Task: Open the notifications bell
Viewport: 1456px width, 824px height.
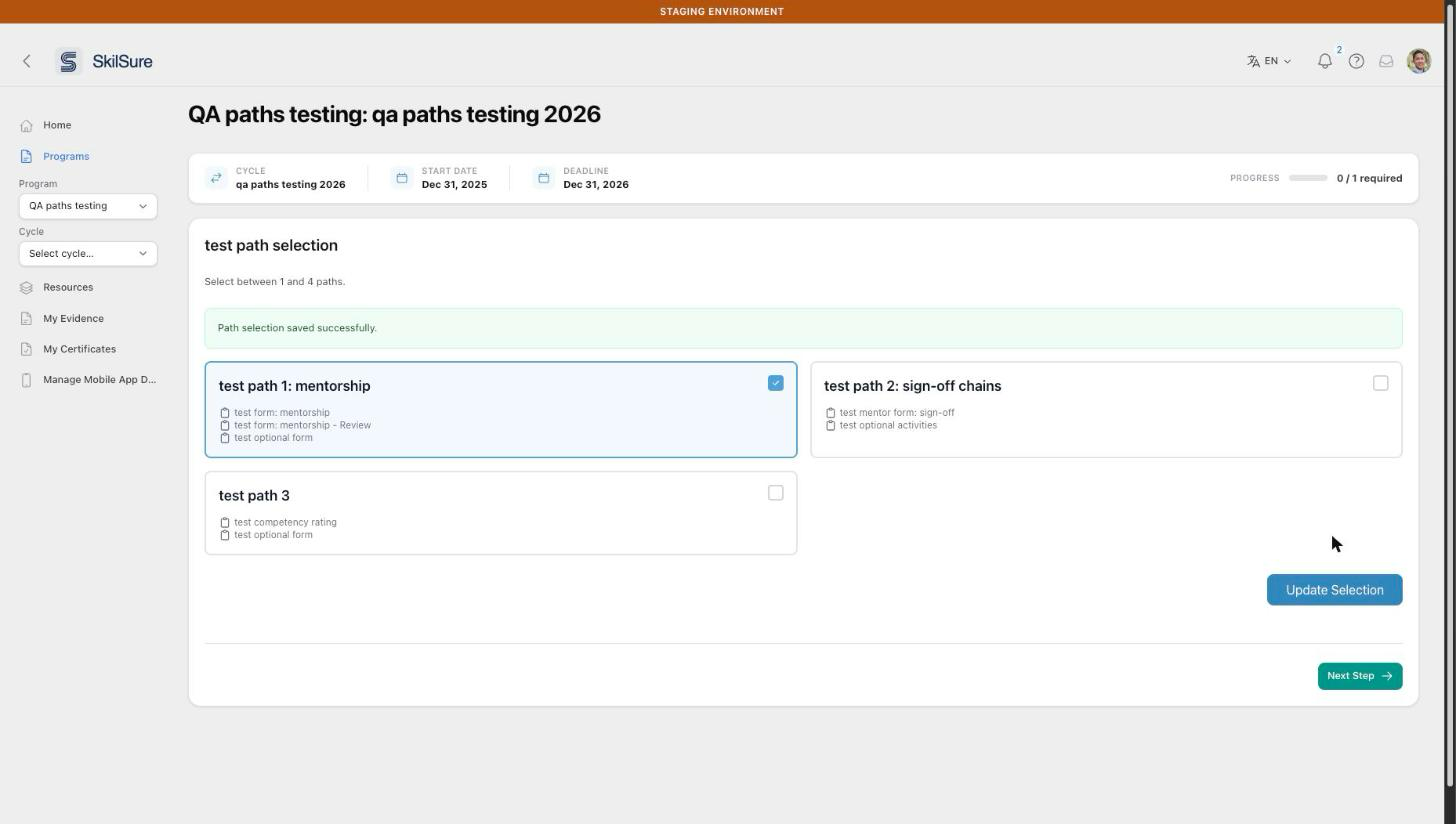Action: point(1325,61)
